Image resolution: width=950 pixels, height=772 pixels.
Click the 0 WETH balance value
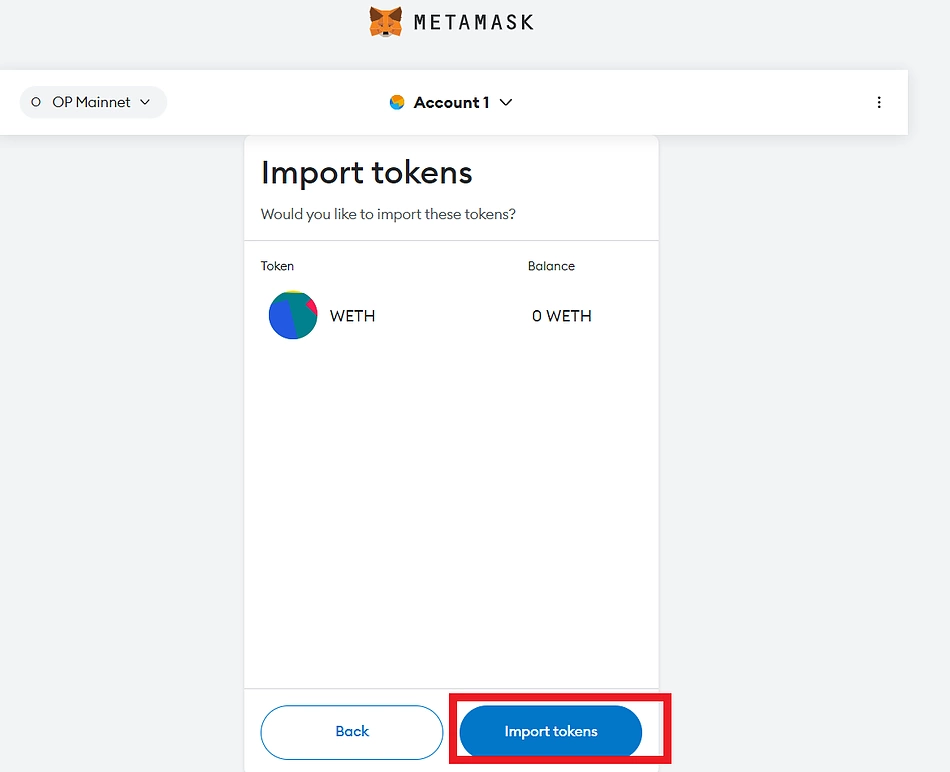tap(560, 315)
